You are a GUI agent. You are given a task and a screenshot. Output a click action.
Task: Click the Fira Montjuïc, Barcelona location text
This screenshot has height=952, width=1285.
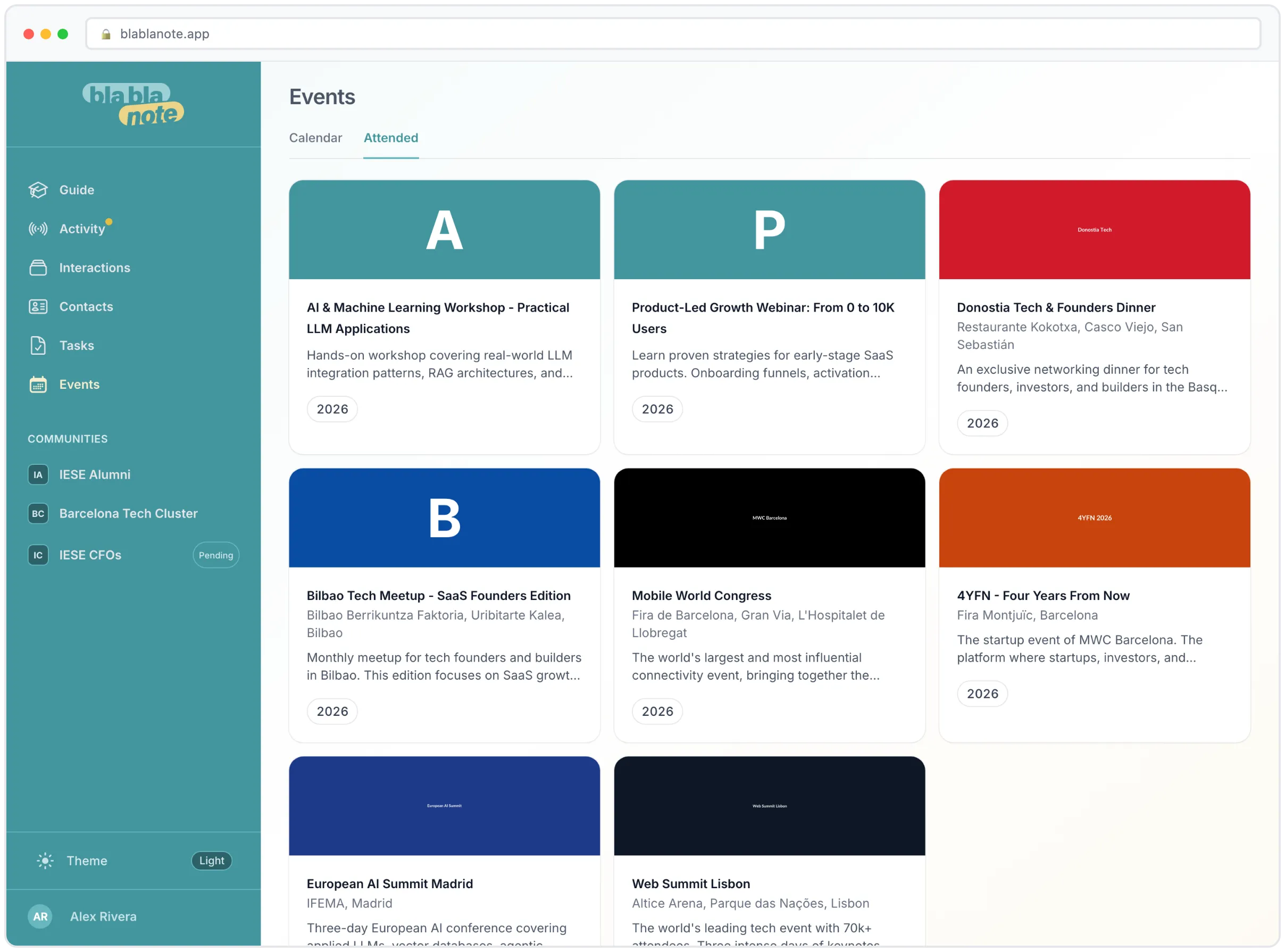(x=1028, y=615)
